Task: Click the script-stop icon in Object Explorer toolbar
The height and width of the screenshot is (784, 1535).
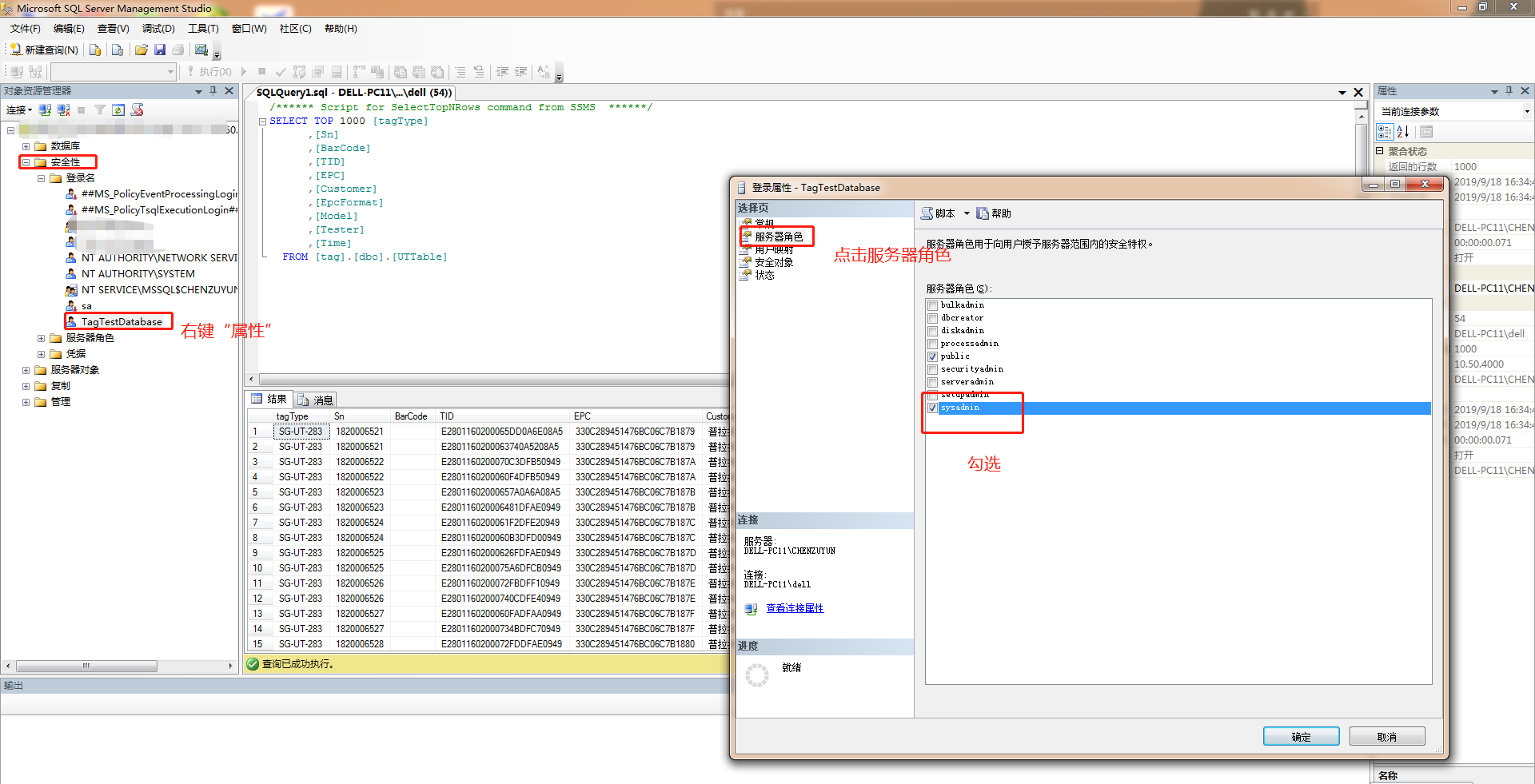Action: tap(138, 110)
